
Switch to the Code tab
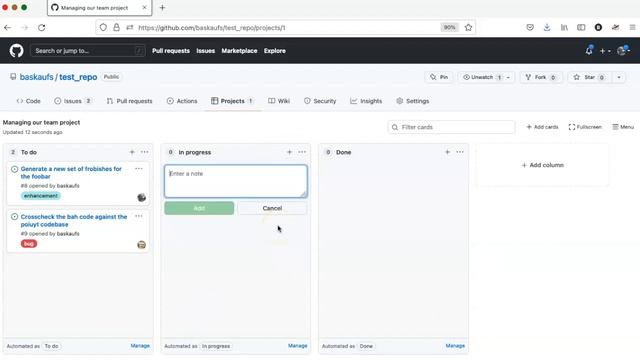(x=29, y=101)
